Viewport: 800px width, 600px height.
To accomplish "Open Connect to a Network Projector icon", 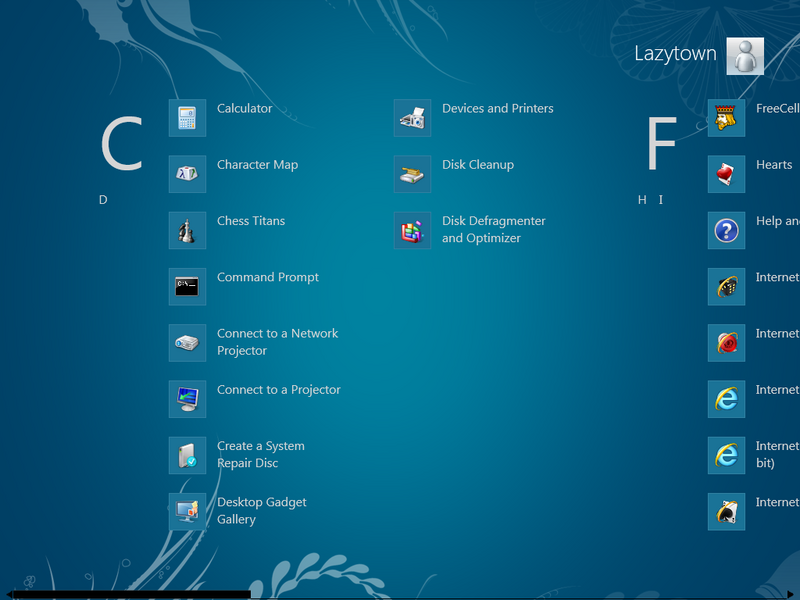I will [x=187, y=343].
